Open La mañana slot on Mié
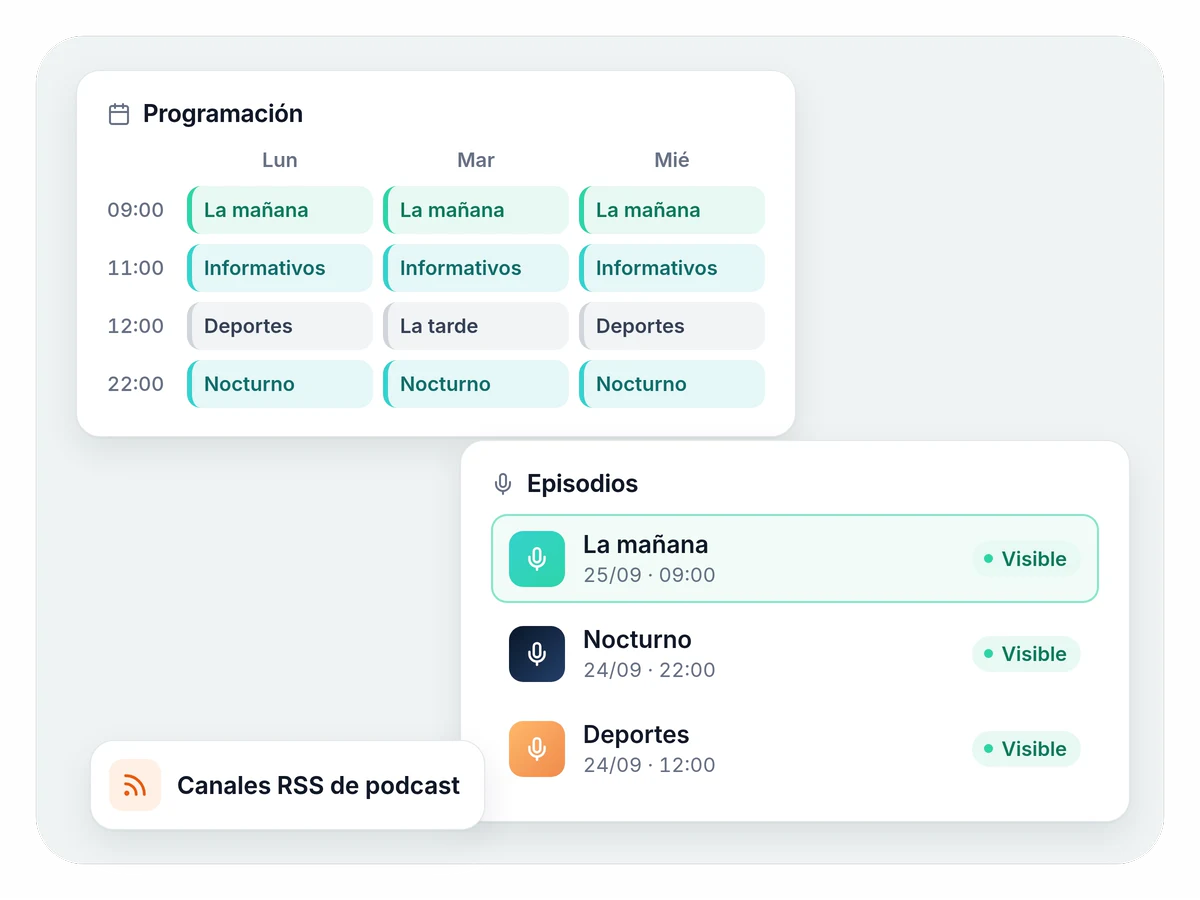The width and height of the screenshot is (1200, 900). pyautogui.click(x=672, y=210)
